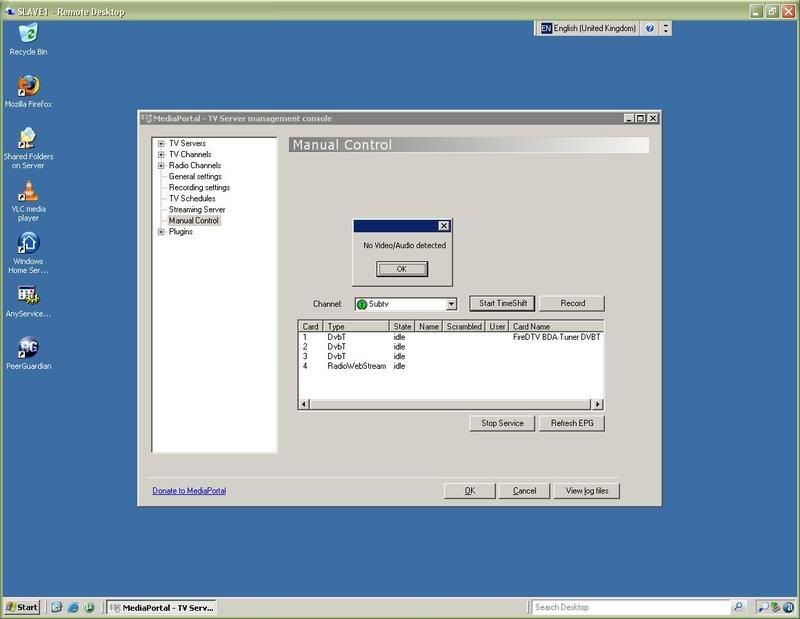Expand the Plugins tree node
Viewport: 800px width, 619px height.
coord(161,232)
